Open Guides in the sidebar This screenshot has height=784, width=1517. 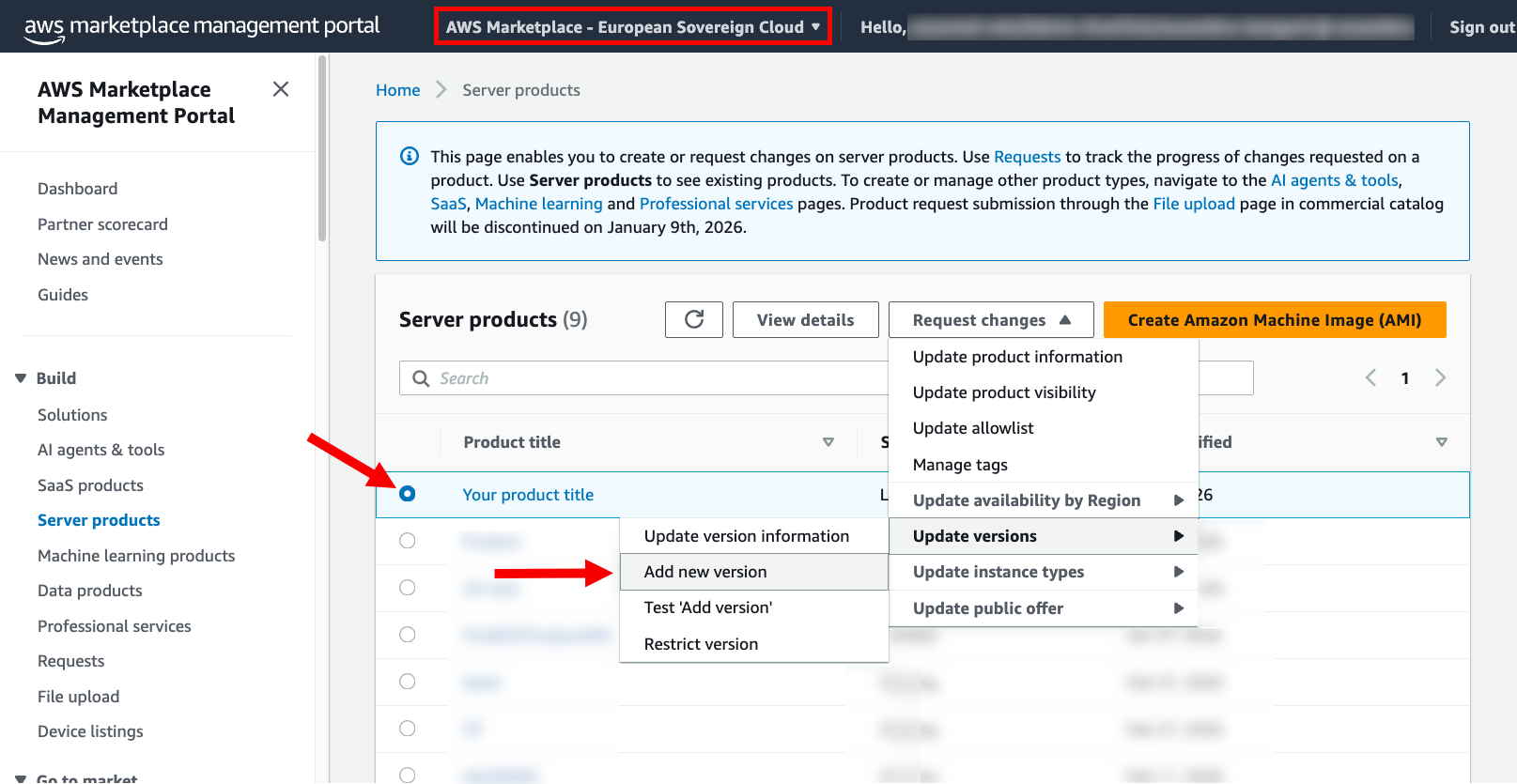click(63, 295)
